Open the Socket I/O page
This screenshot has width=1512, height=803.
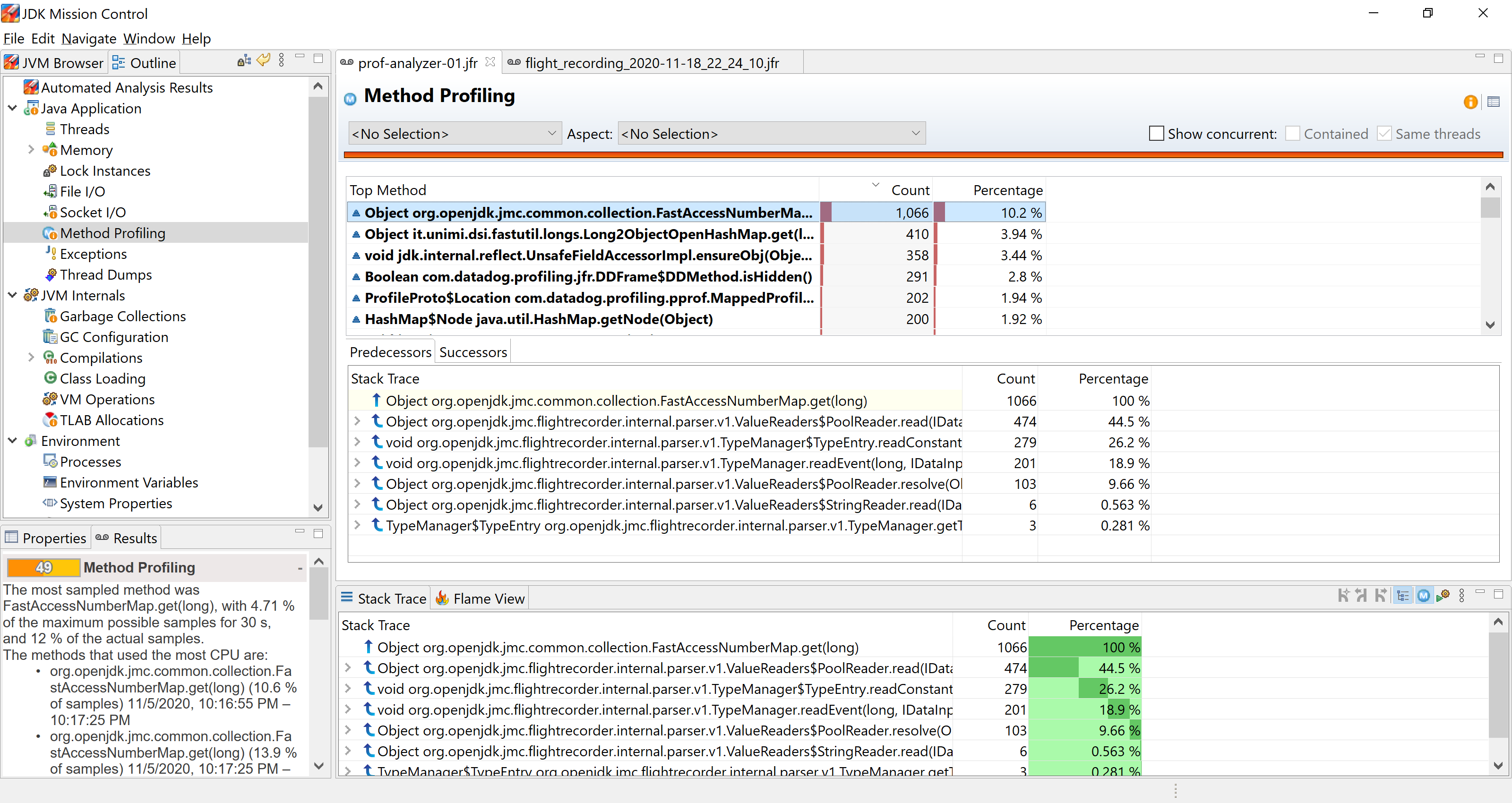[x=93, y=213]
